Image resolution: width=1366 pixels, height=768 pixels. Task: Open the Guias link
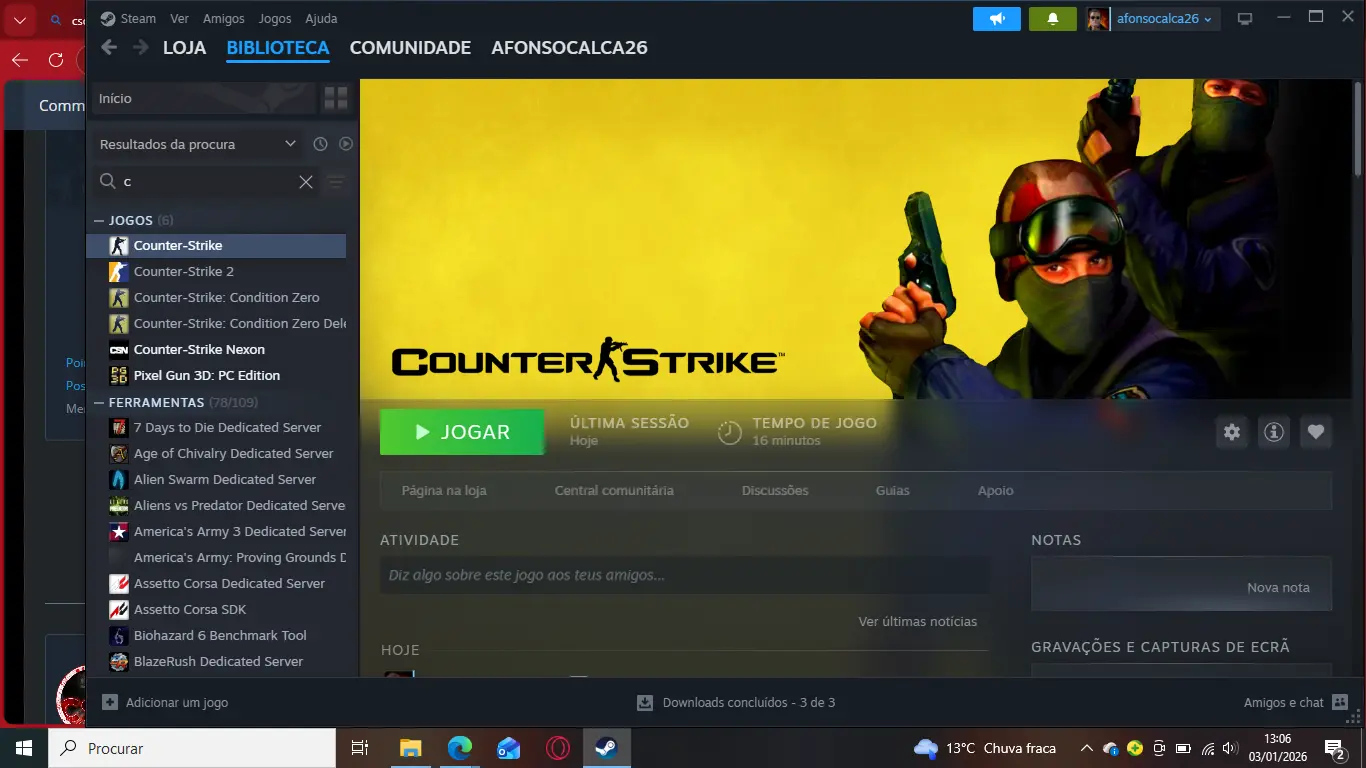[893, 491]
